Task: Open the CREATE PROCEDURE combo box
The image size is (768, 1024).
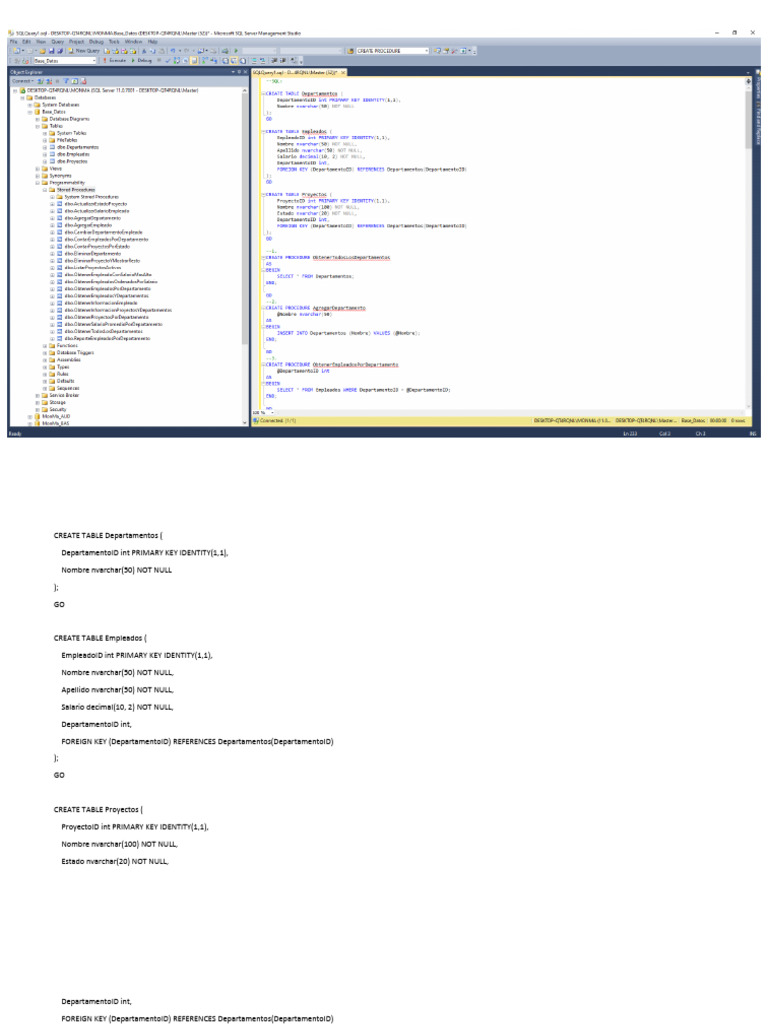Action: click(x=392, y=51)
